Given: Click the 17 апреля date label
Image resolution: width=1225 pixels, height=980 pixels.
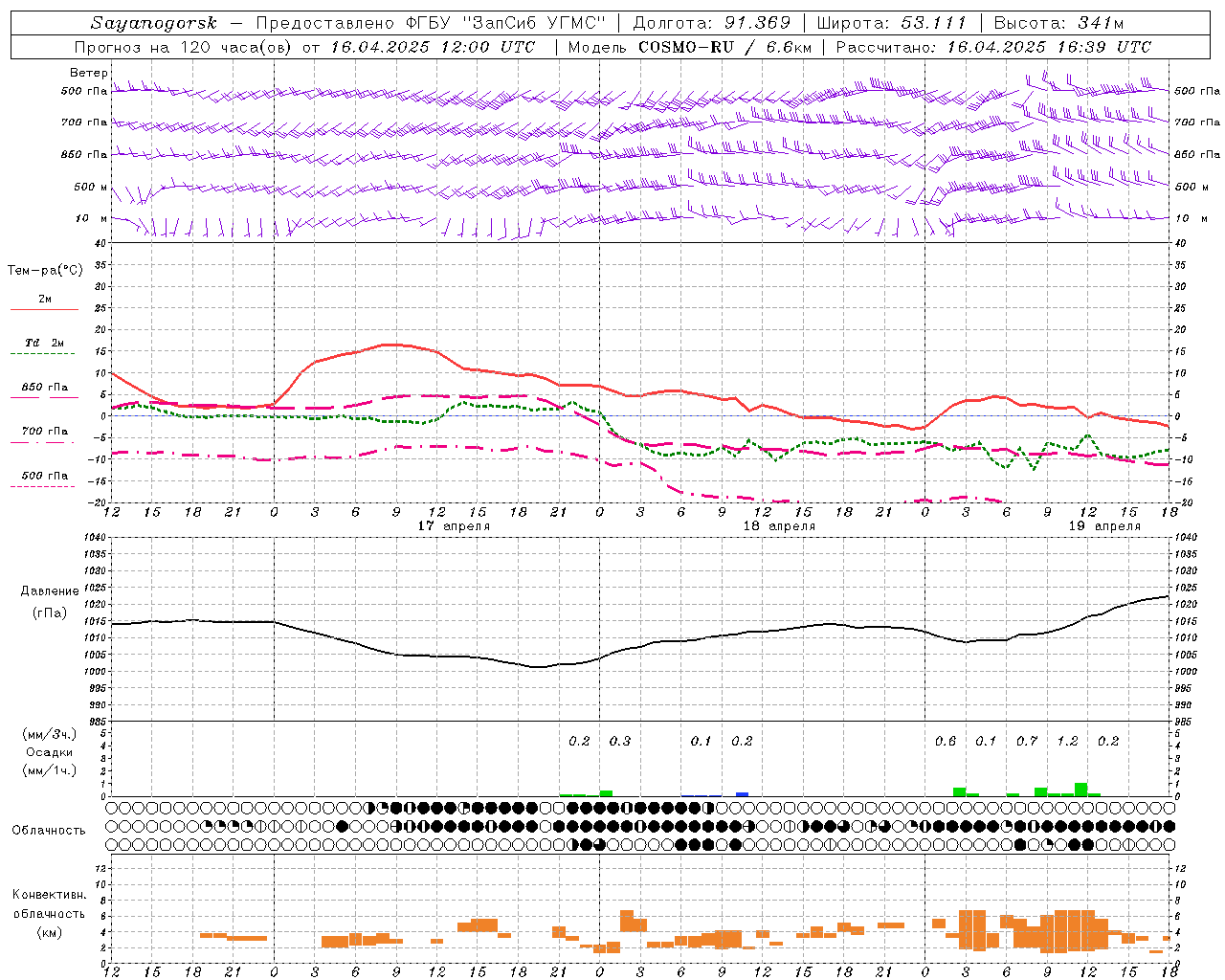Looking at the screenshot, I should click(454, 526).
